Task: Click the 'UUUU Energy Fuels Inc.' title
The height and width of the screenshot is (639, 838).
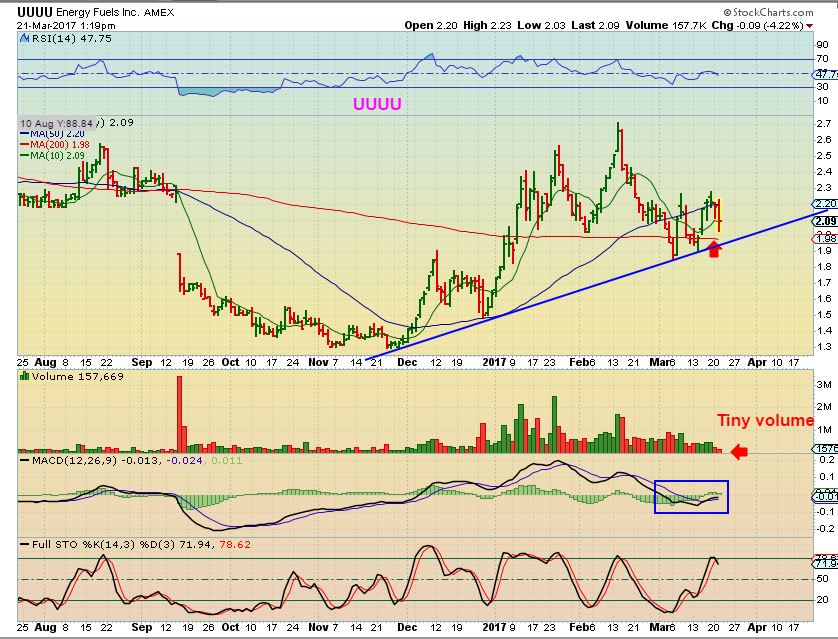Action: 79,12
